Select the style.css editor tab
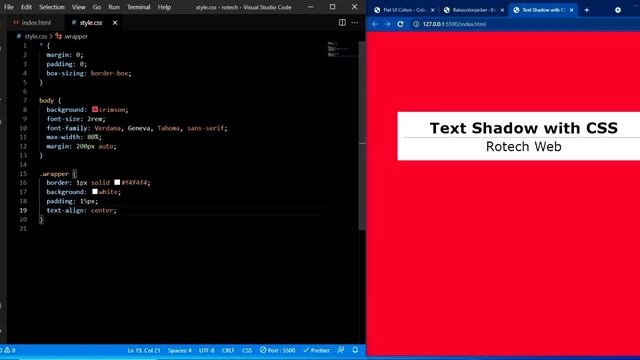 [91, 22]
